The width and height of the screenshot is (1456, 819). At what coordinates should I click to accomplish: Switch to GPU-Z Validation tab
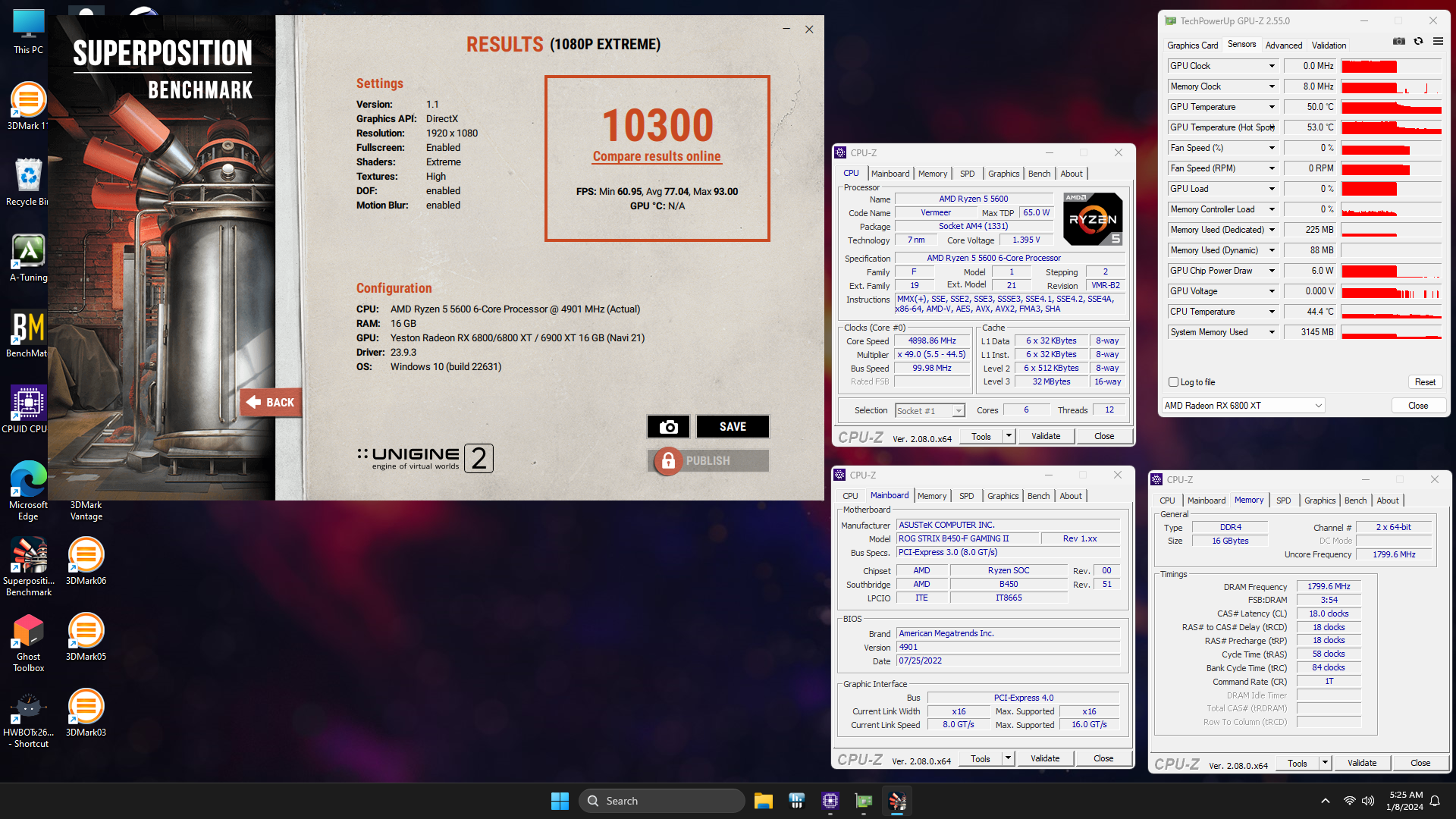click(1329, 45)
